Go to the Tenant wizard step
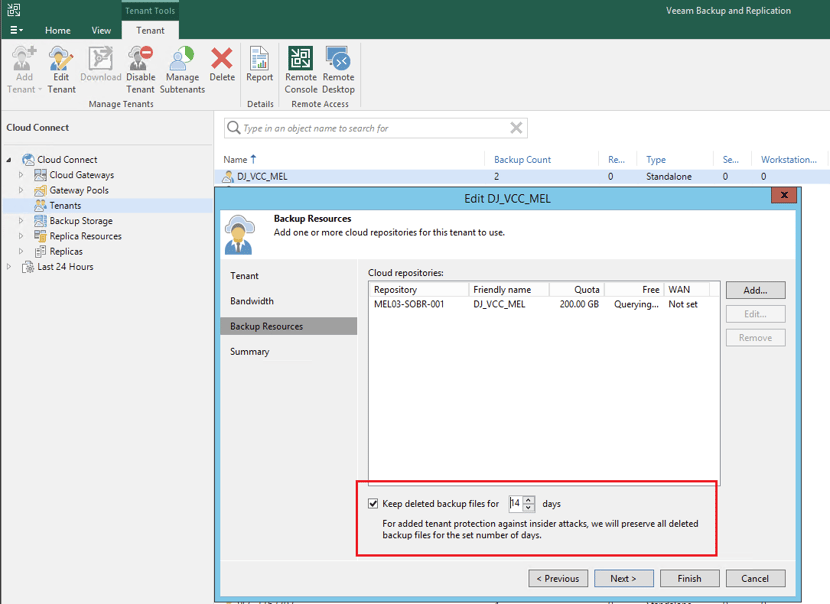This screenshot has height=604, width=830. tap(245, 276)
